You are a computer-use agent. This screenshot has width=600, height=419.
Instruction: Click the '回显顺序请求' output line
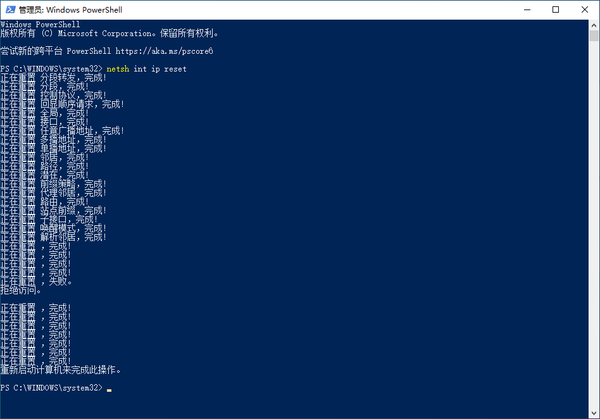click(x=62, y=104)
